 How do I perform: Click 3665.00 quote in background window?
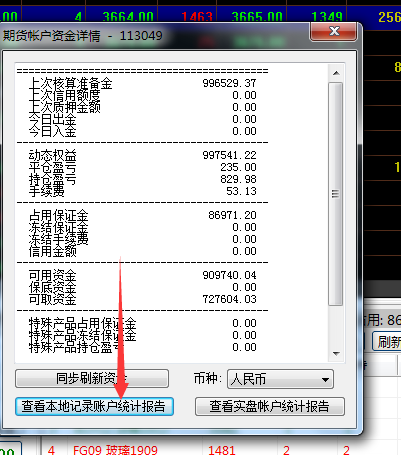(257, 17)
